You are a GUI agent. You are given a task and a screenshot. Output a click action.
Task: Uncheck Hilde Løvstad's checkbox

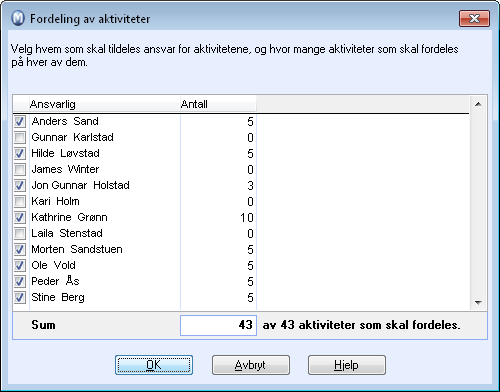[20, 153]
